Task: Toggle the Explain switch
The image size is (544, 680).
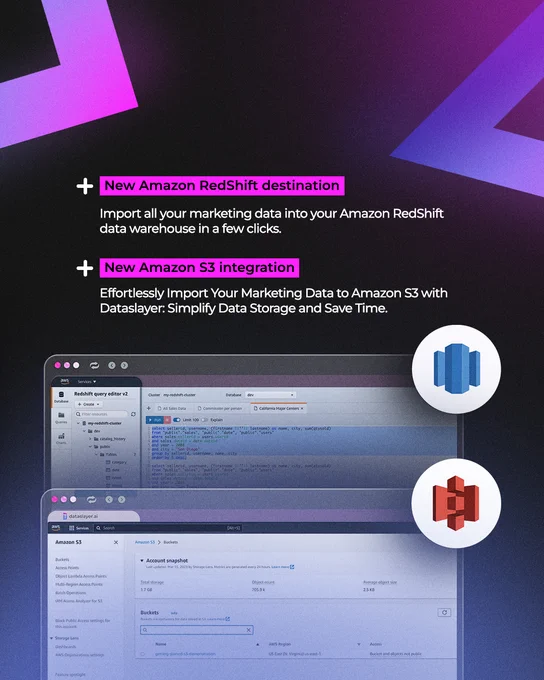Action: (x=205, y=420)
